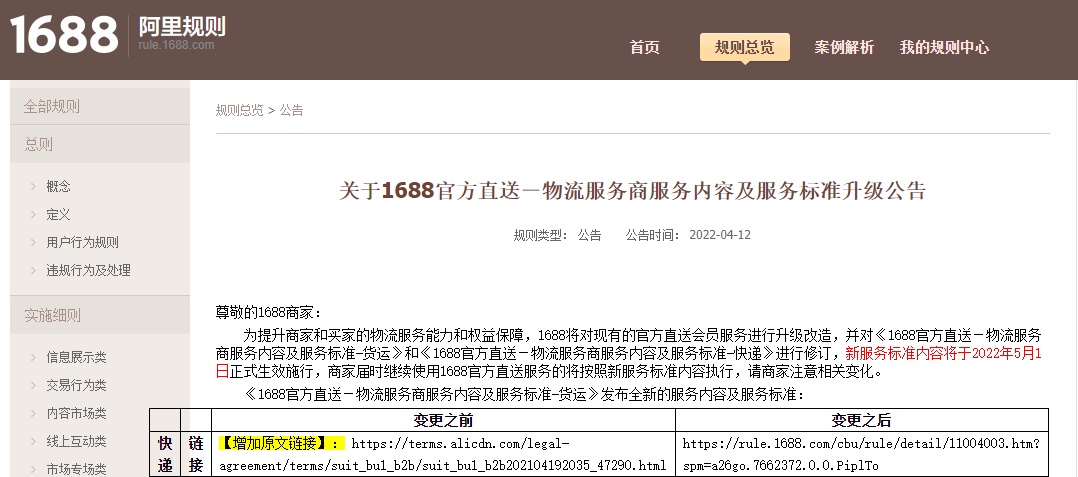Go to the 首页 tab
1078x477 pixels.
(644, 47)
